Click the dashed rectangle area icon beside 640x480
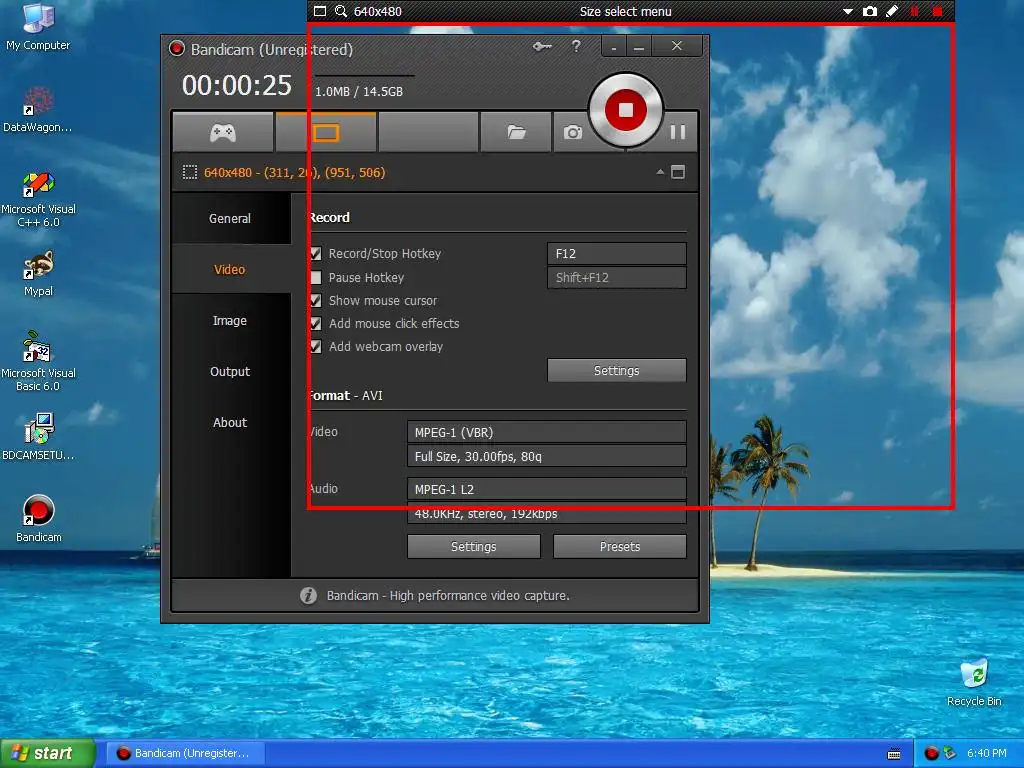1024x768 pixels. [189, 172]
